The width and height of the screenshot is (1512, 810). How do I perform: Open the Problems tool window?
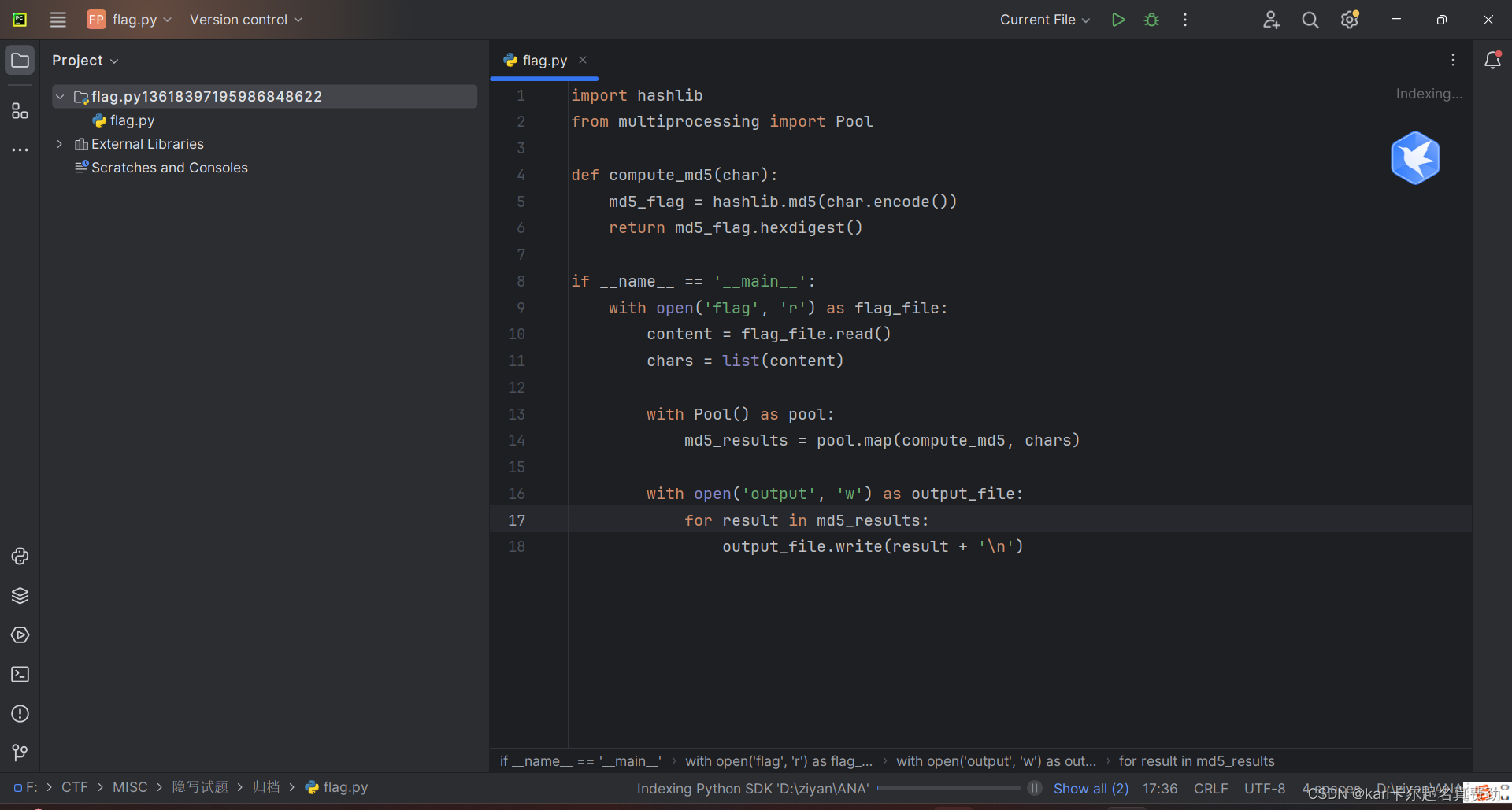click(20, 714)
